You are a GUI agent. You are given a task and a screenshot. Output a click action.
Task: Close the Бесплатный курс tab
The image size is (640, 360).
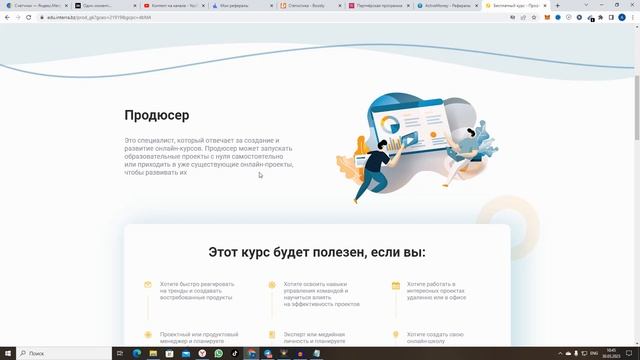pyautogui.click(x=545, y=6)
